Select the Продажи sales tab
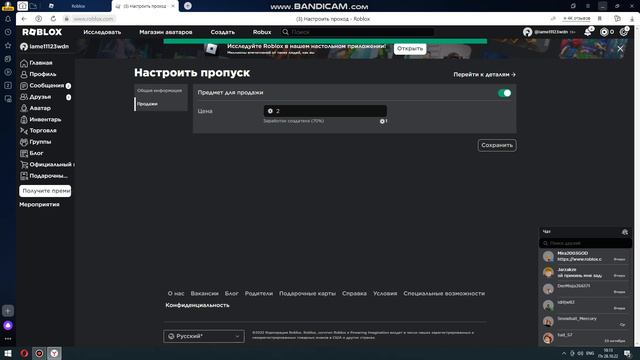Viewport: 640px width, 360px height. click(x=160, y=104)
